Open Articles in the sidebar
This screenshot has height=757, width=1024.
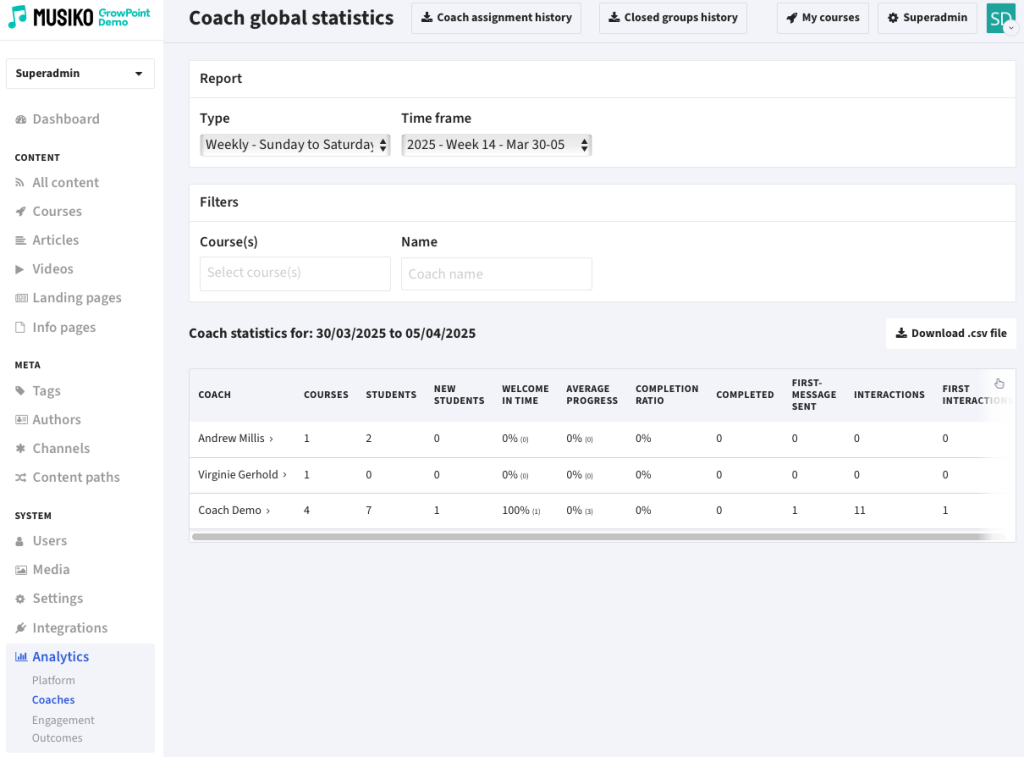point(56,240)
